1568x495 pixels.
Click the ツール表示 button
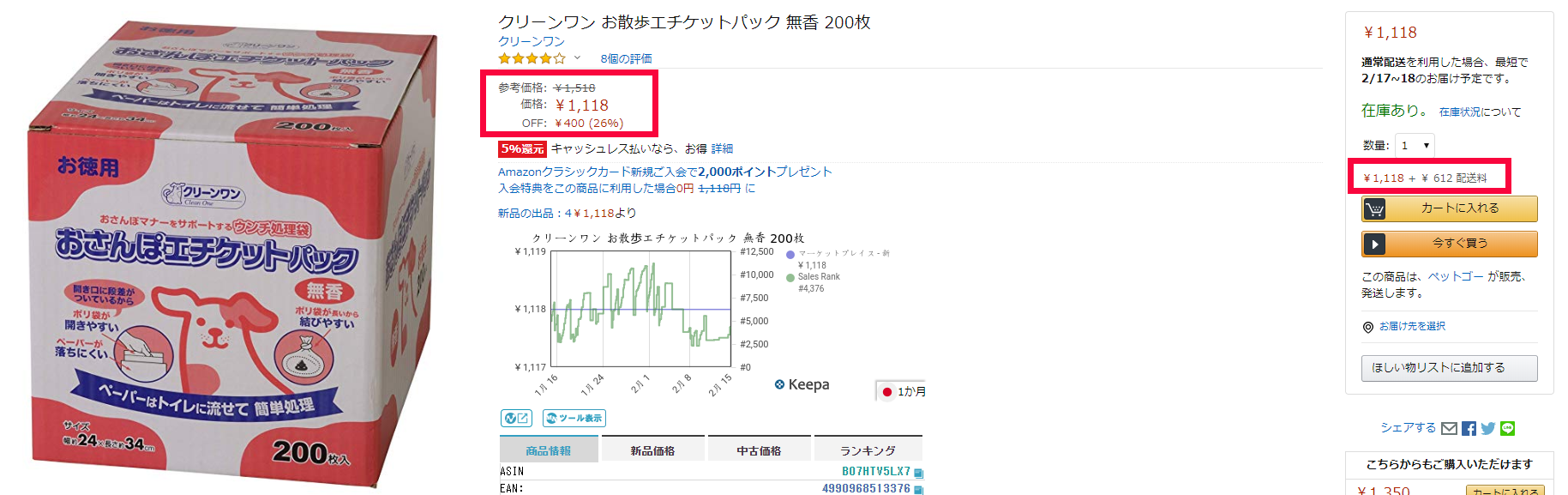(574, 419)
